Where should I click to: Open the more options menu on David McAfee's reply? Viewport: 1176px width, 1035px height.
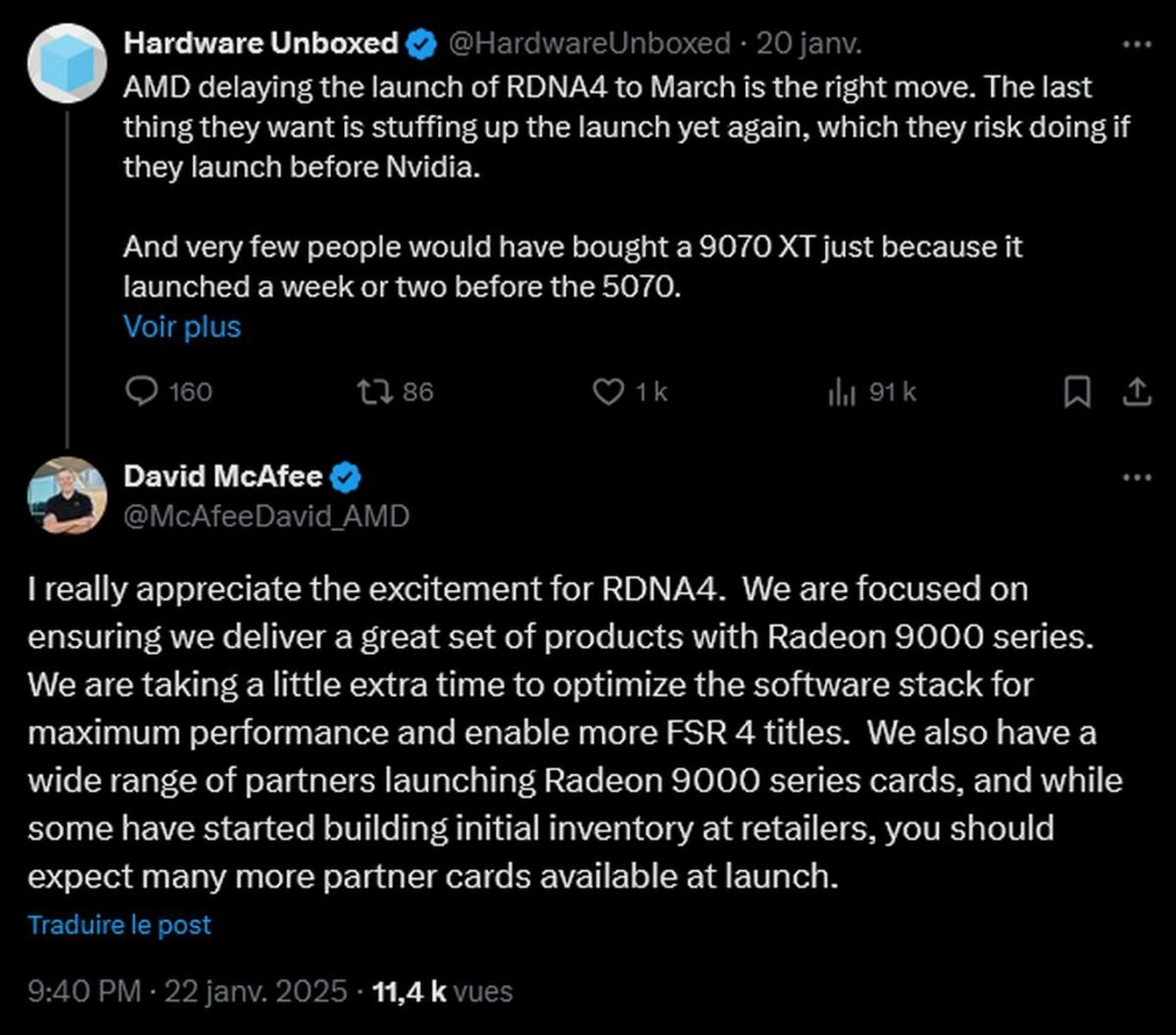pos(1136,475)
